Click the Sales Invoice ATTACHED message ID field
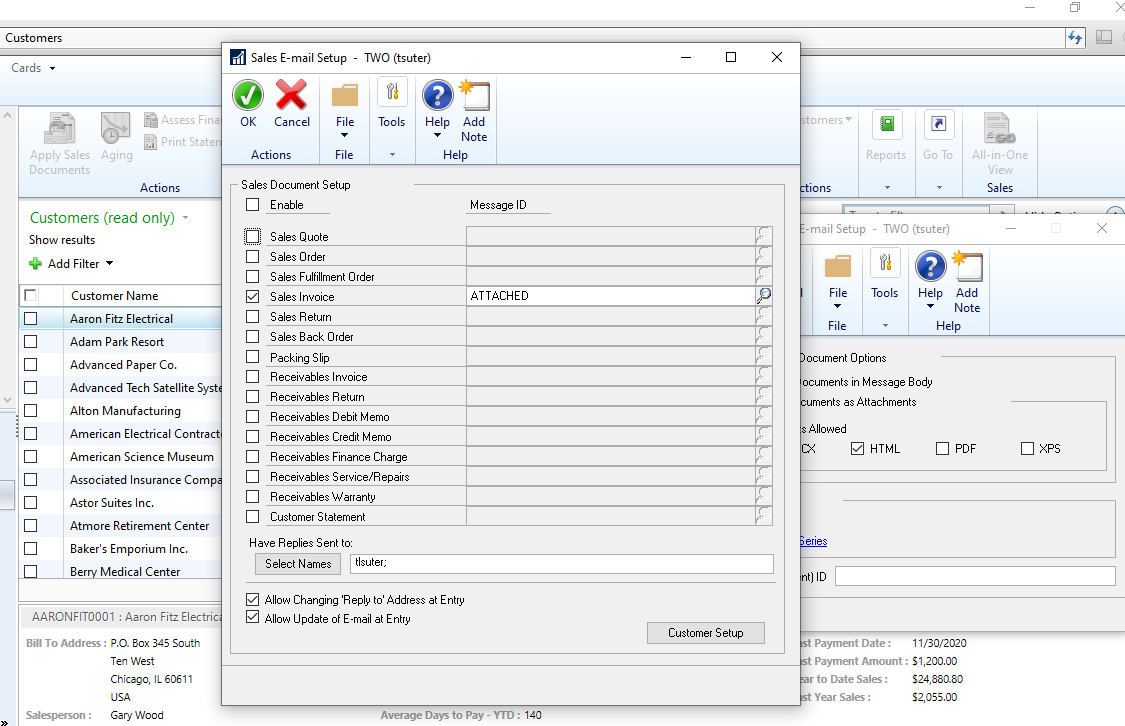Image resolution: width=1125 pixels, height=726 pixels. [x=611, y=296]
